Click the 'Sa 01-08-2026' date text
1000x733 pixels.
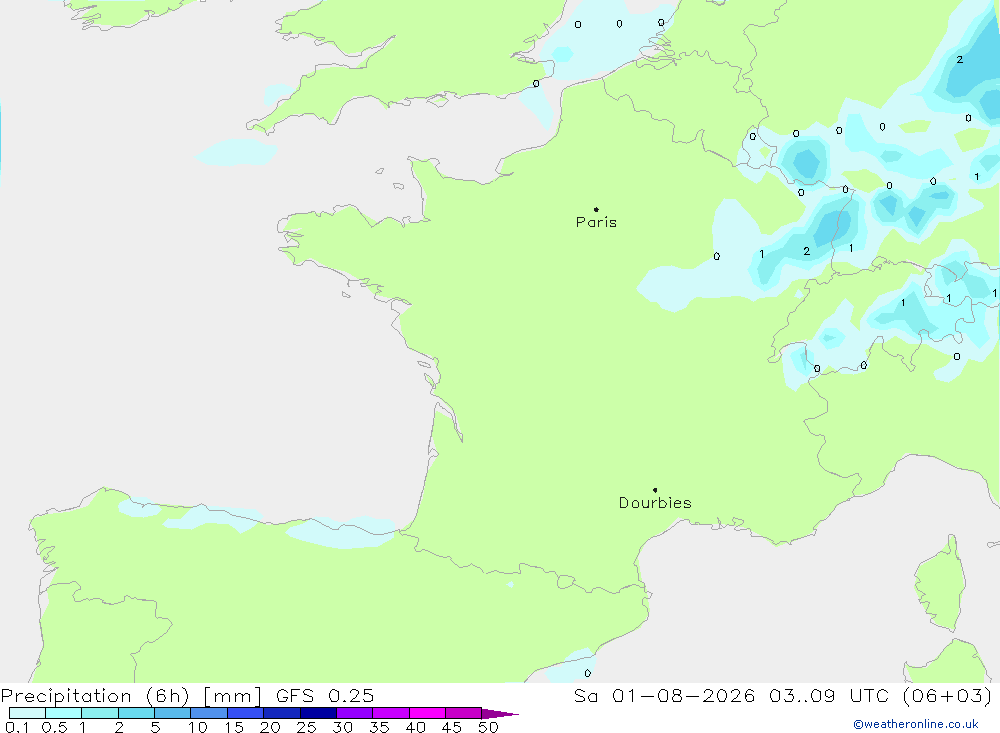[665, 695]
